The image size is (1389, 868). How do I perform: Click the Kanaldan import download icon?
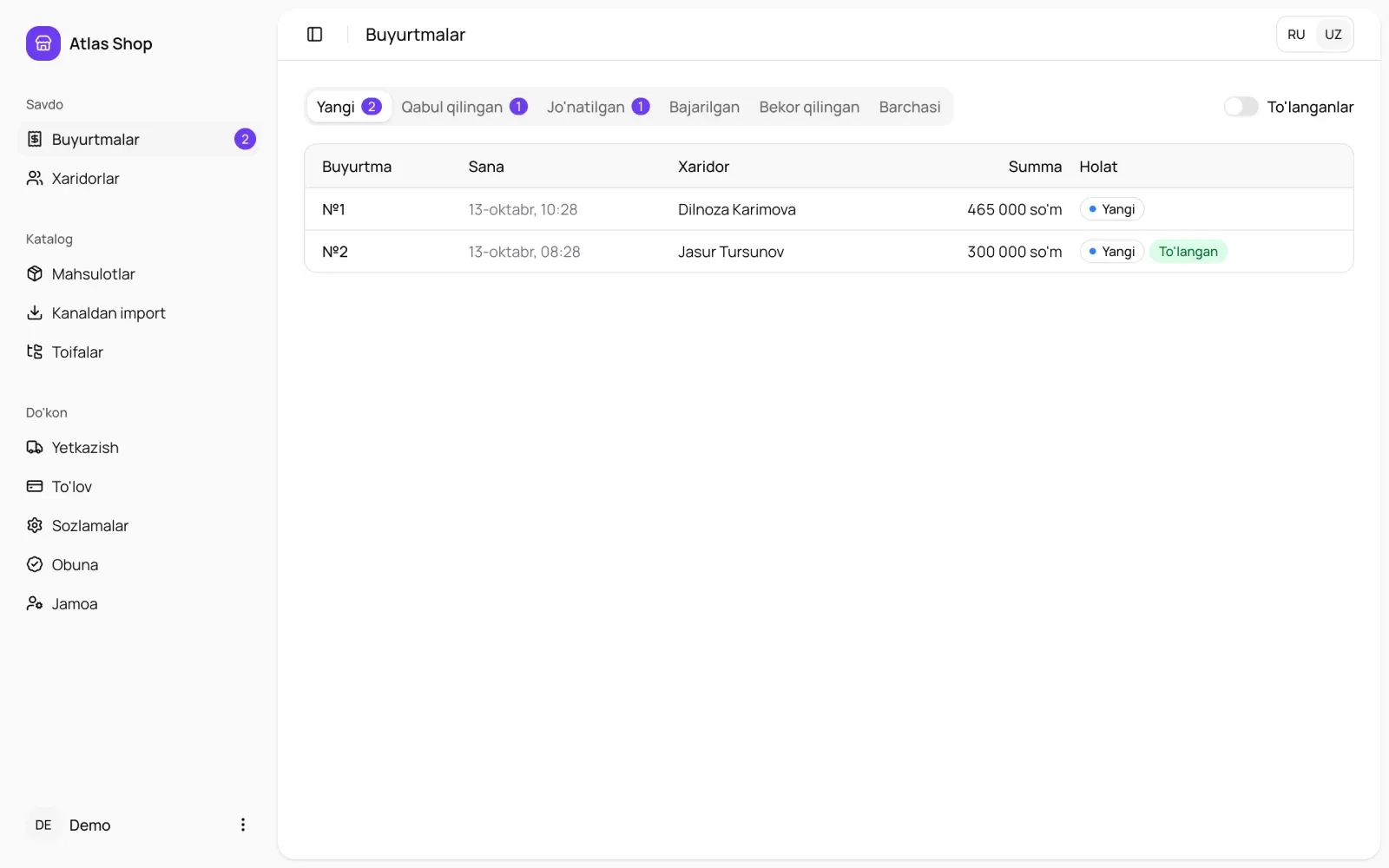(35, 312)
